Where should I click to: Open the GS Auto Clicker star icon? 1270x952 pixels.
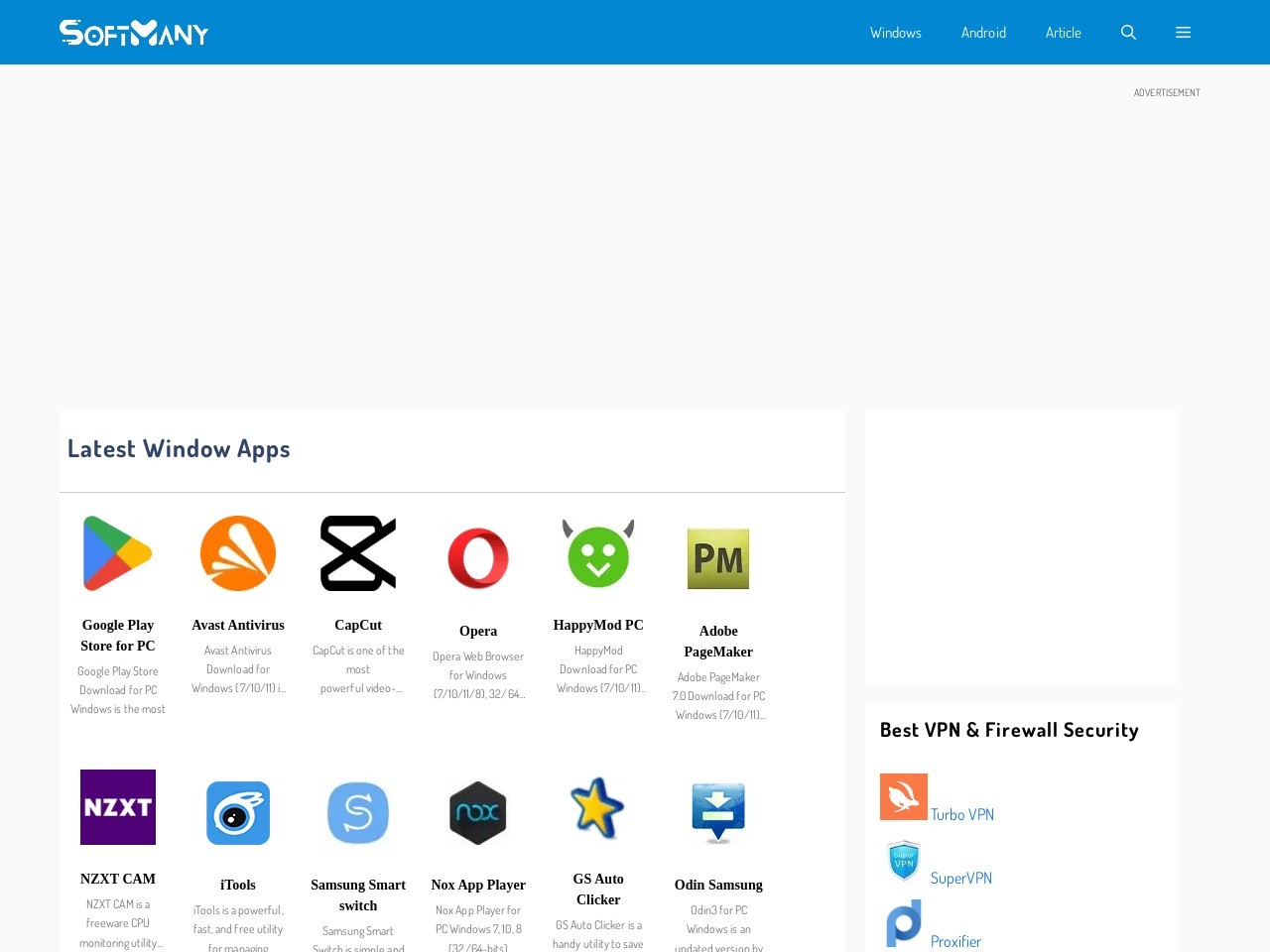[598, 807]
